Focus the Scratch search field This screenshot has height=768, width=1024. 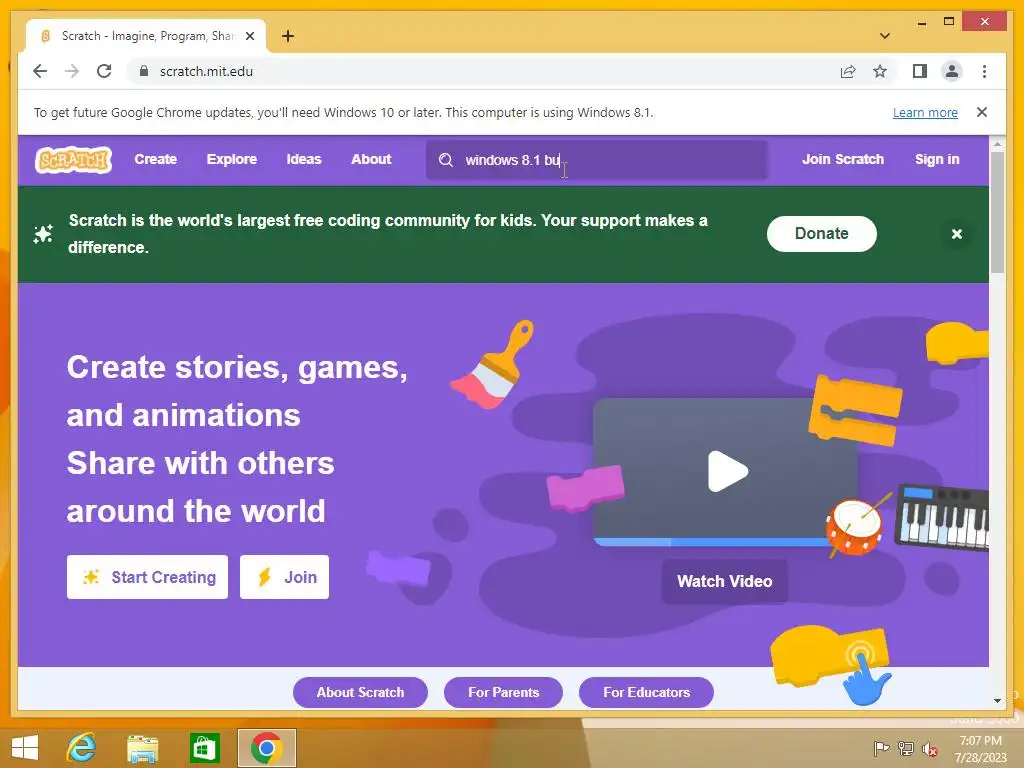coord(597,160)
